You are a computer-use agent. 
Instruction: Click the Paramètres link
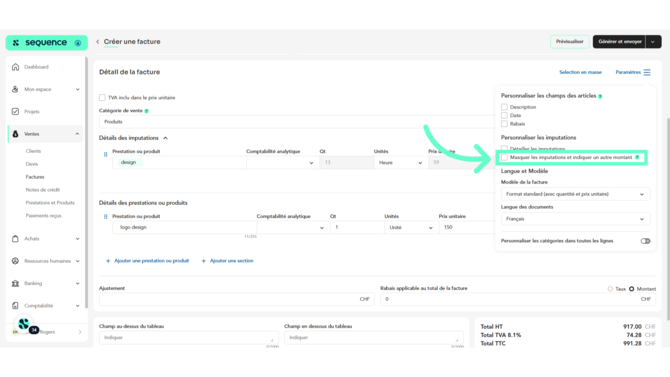628,72
